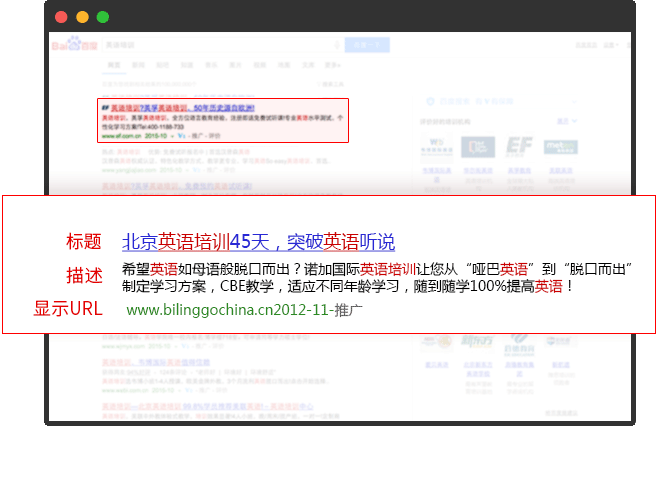
Task: Click the 推广 label after the URL
Action: (x=348, y=310)
